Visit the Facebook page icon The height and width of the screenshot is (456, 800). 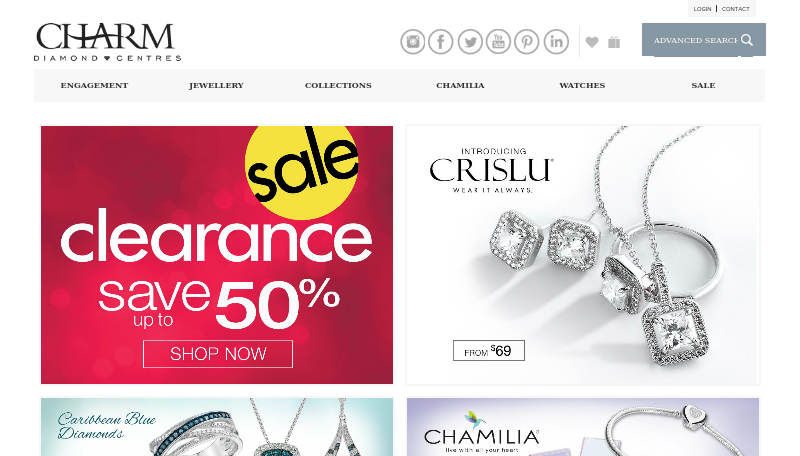point(440,42)
